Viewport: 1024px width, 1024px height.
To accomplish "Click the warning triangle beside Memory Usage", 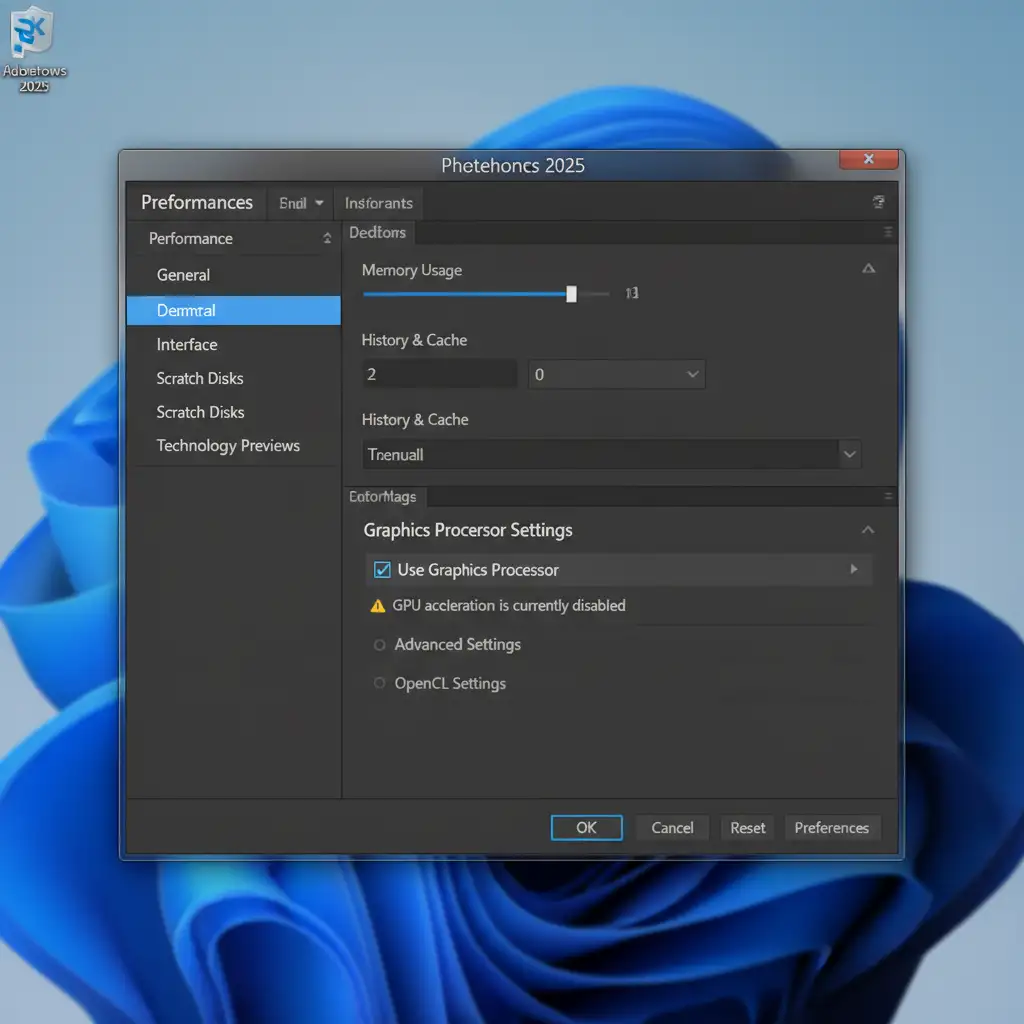I will (x=868, y=269).
